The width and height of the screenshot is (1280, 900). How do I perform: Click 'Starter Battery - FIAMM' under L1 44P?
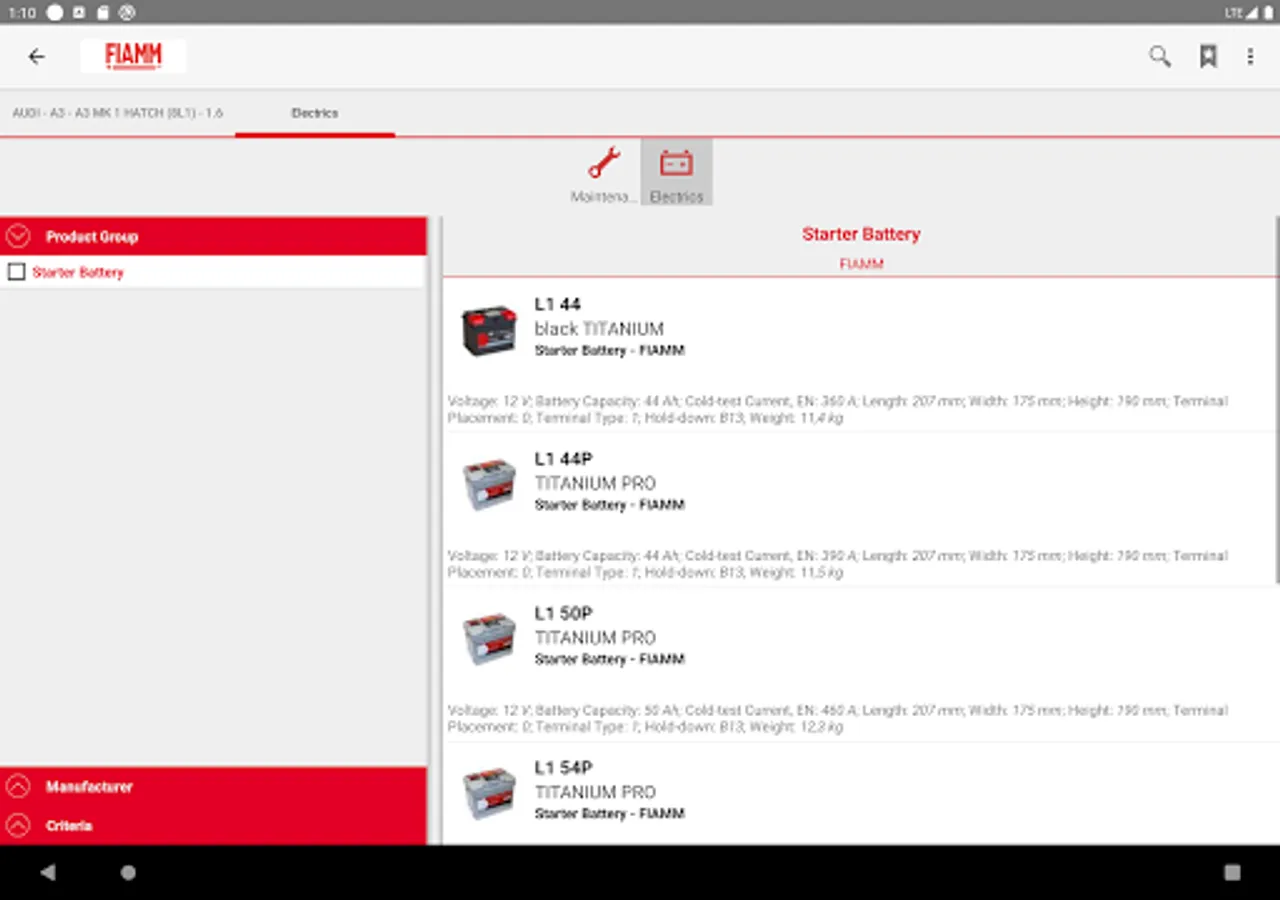click(609, 505)
